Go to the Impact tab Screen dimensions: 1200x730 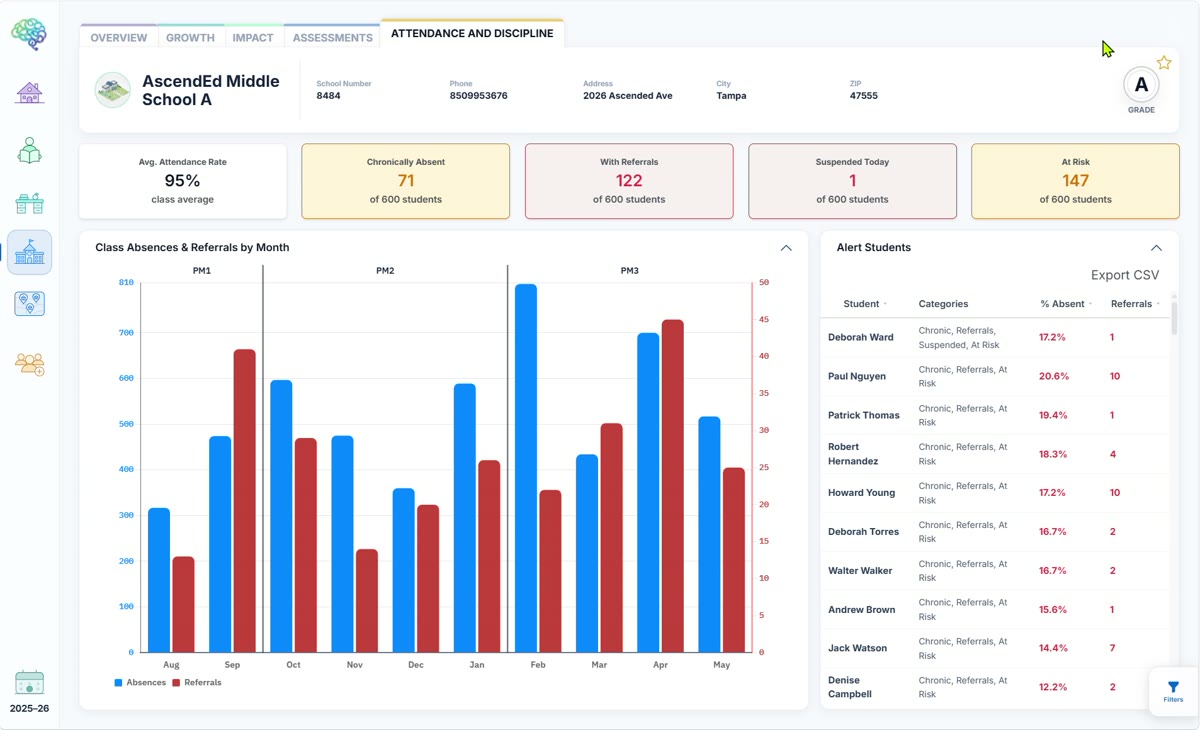(253, 37)
